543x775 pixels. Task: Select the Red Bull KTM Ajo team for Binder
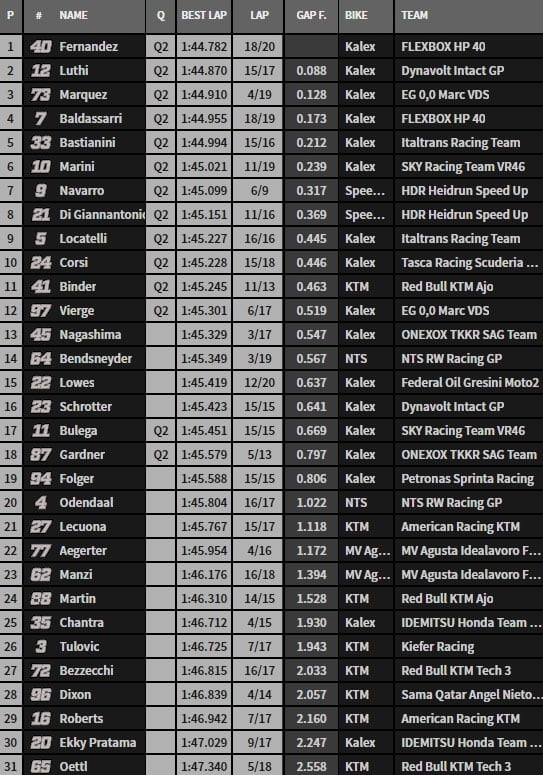click(x=447, y=287)
